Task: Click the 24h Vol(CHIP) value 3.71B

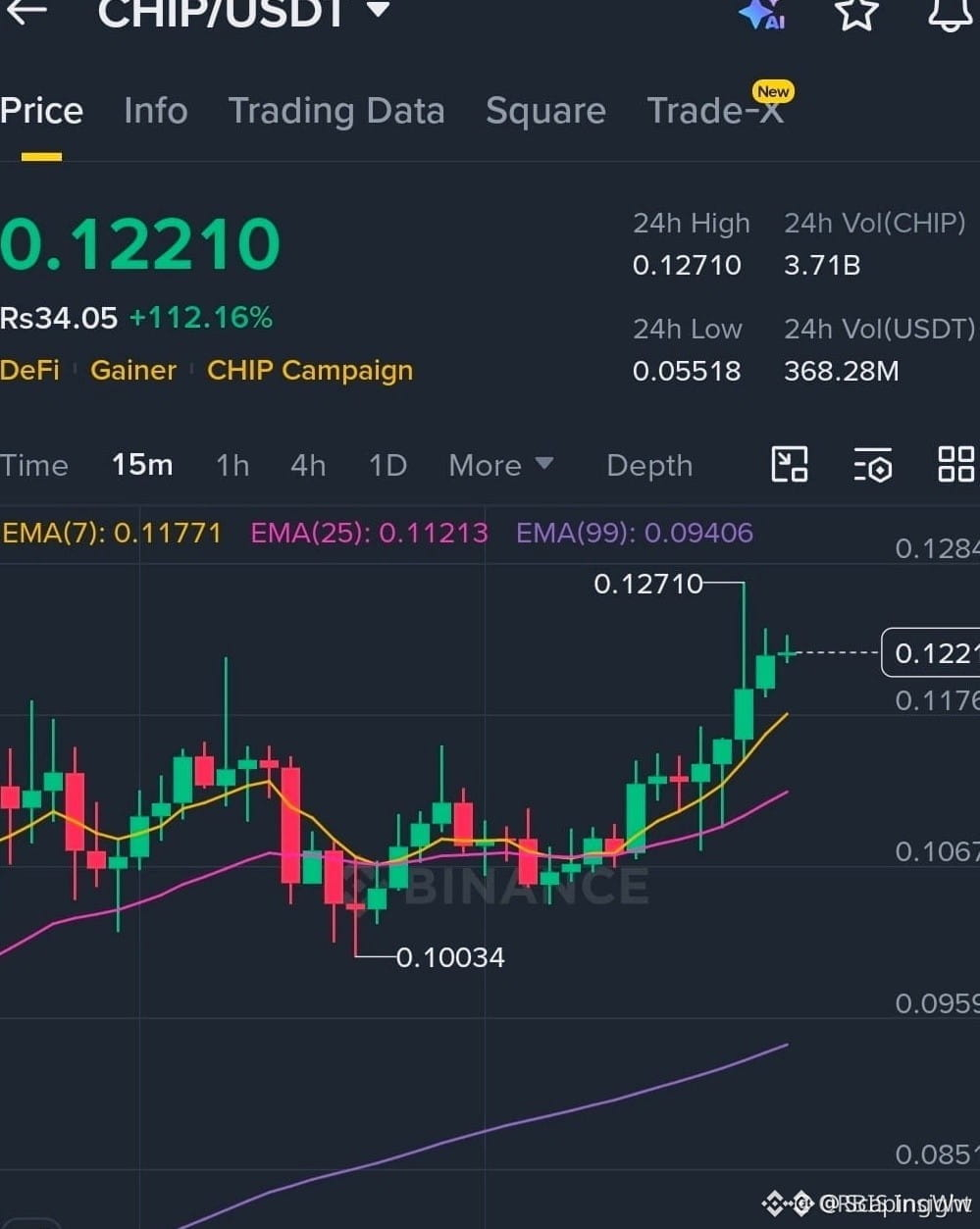Action: click(822, 265)
